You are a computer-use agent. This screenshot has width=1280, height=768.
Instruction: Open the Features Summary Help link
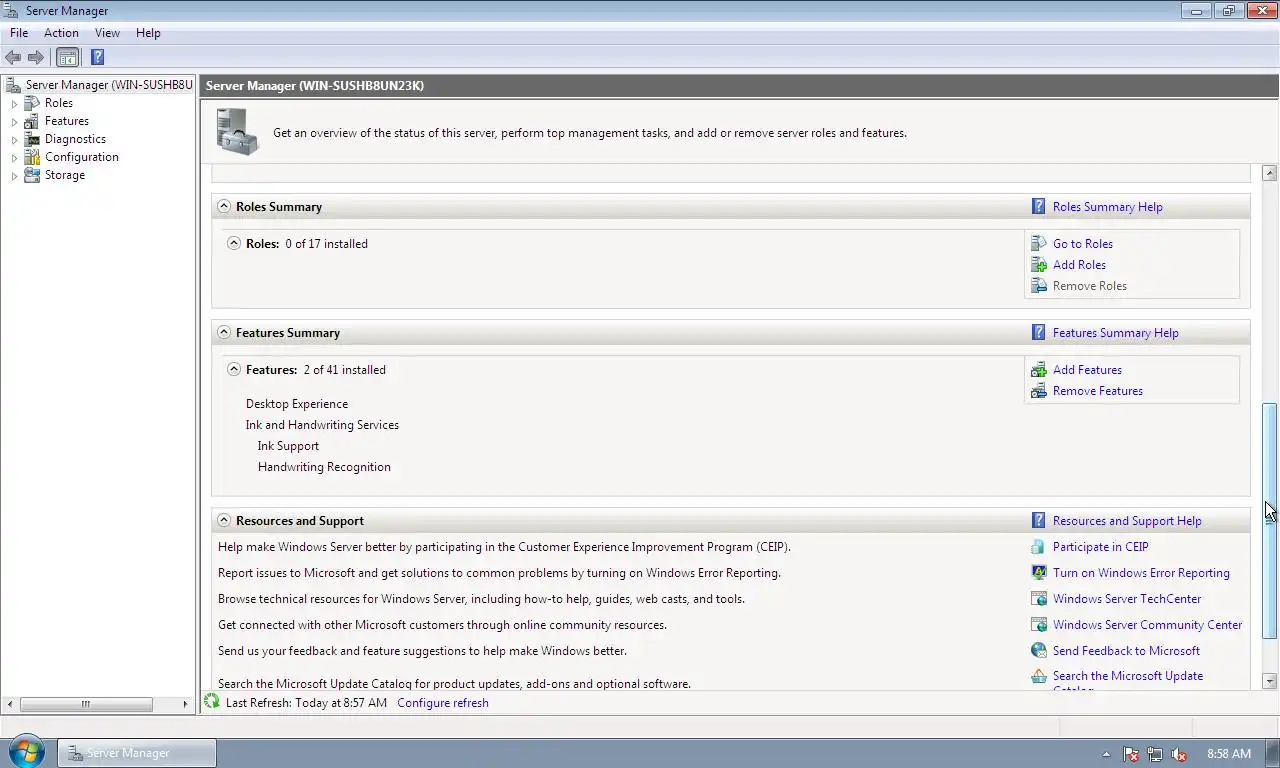tap(1116, 333)
